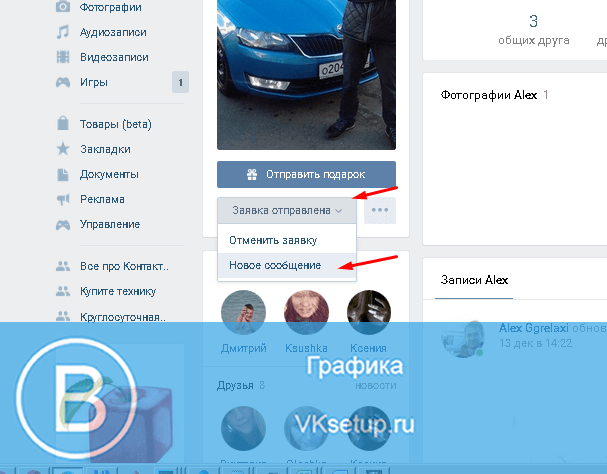This screenshot has width=607, height=474.
Task: Collapse the Заявка отправлена dropdown
Action: [287, 210]
